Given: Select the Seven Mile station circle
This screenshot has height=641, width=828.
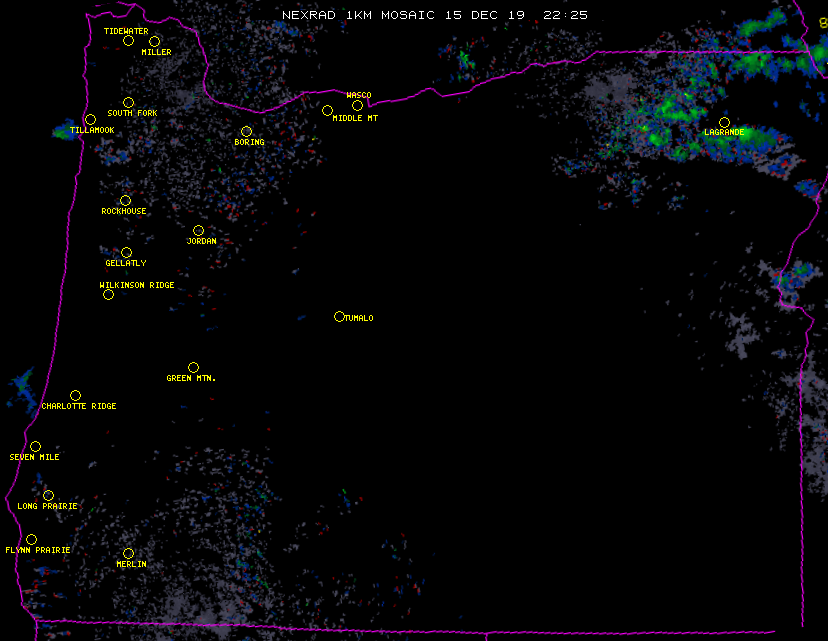Looking at the screenshot, I should (35, 446).
